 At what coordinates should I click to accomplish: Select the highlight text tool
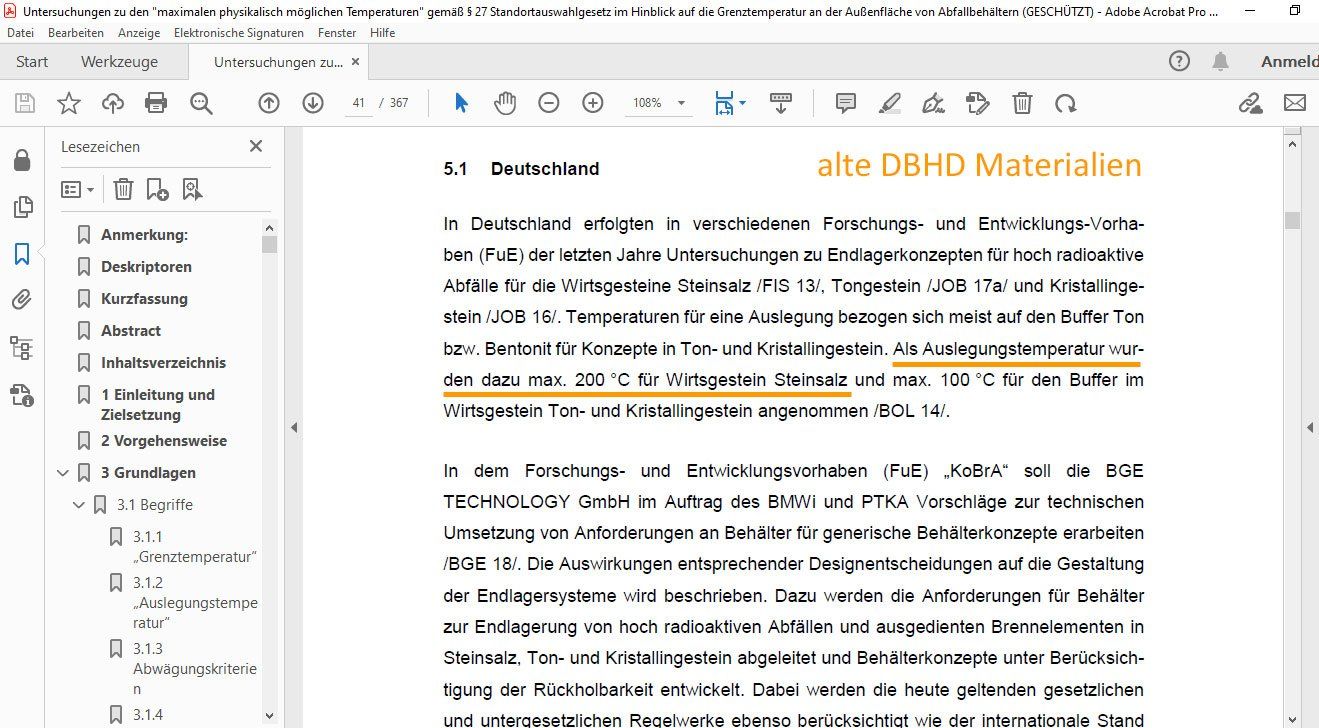(x=889, y=102)
